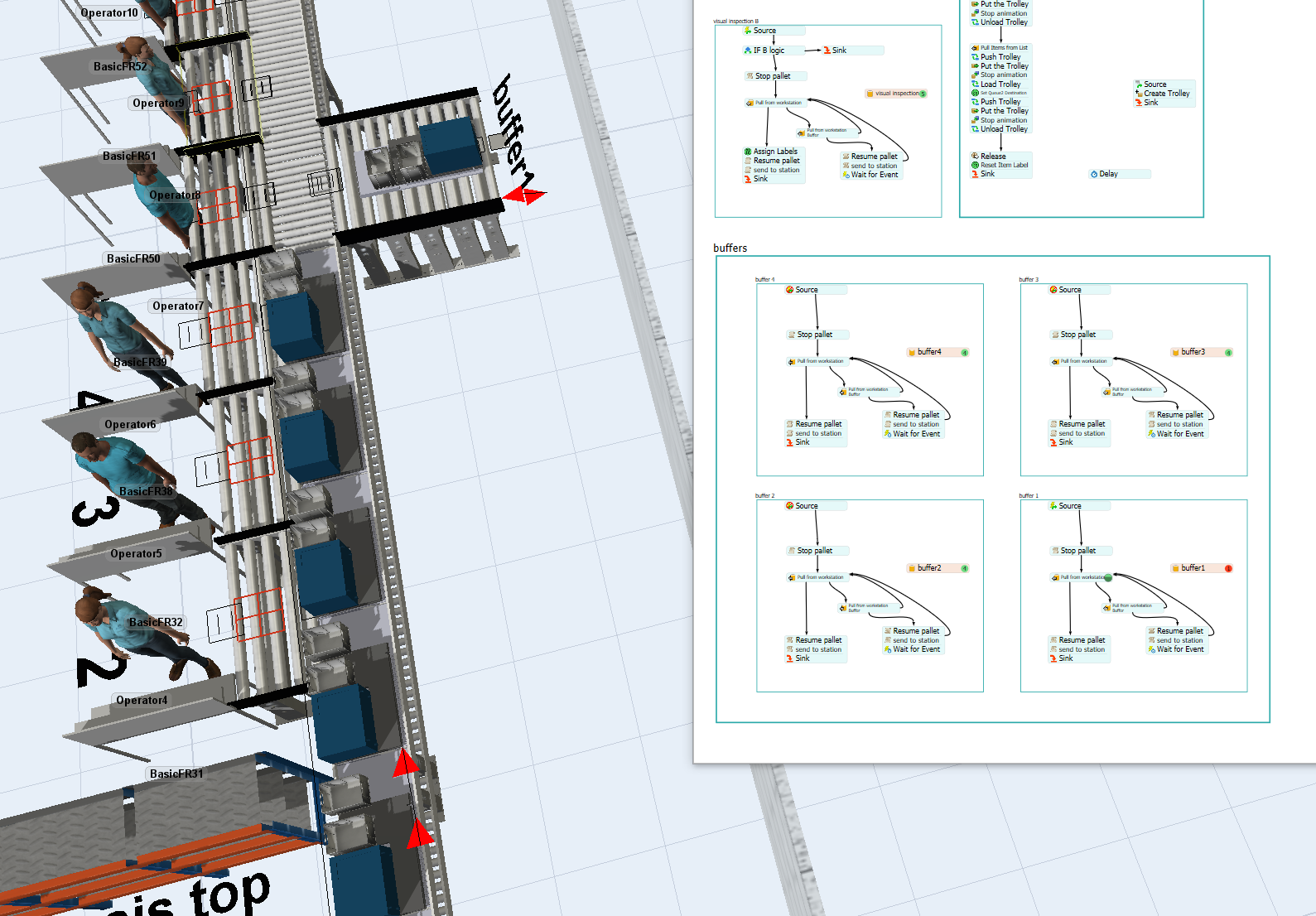The width and height of the screenshot is (1316, 916).
Task: Select the Pull Items from List activity
Action: point(1003,48)
